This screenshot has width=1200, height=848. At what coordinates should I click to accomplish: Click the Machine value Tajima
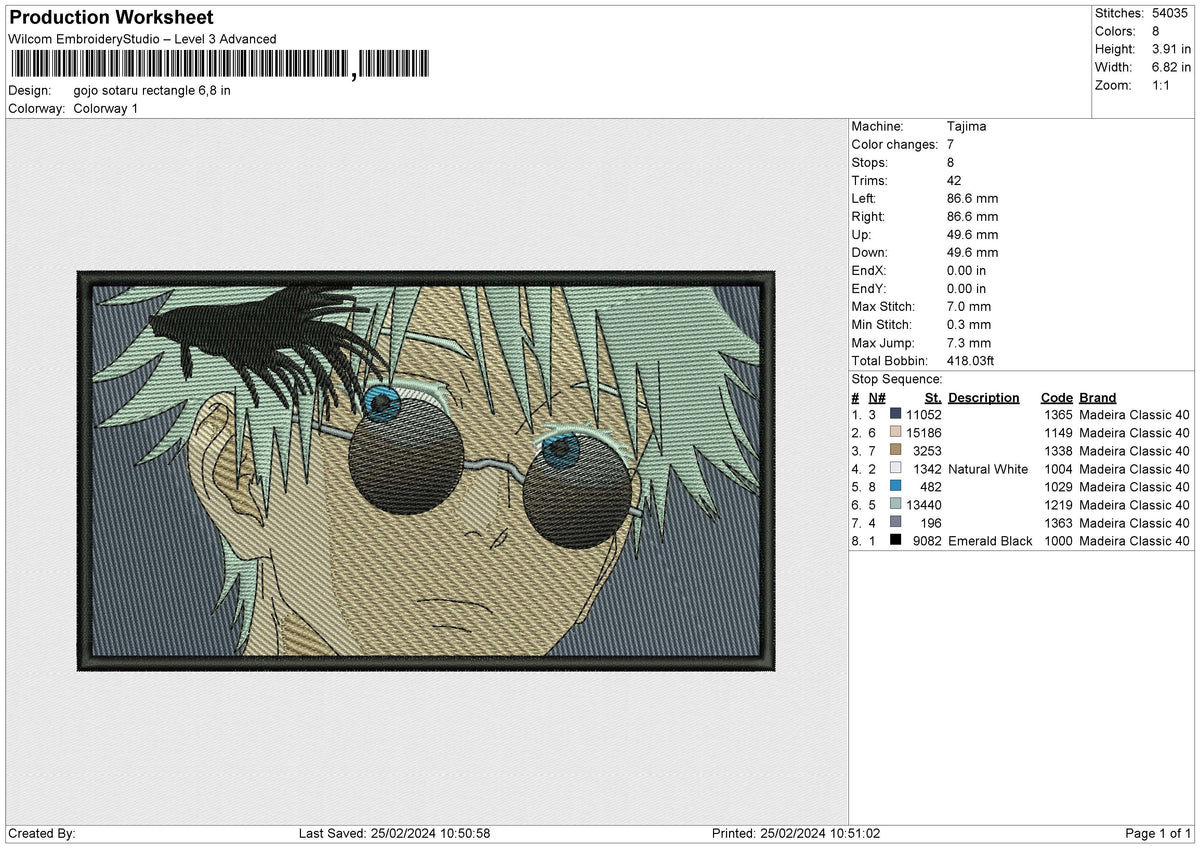966,127
